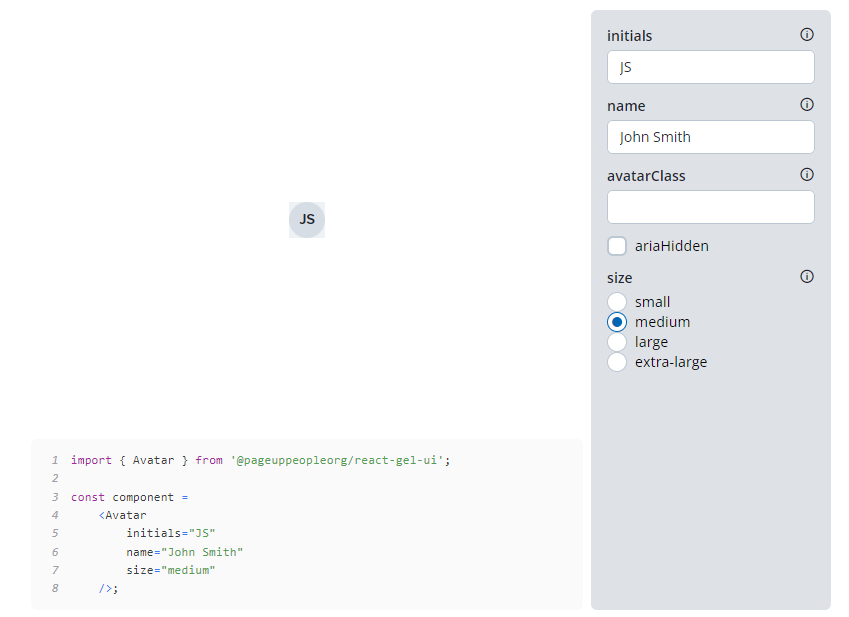The width and height of the screenshot is (849, 617).
Task: Click the 'initials' field label
Action: coord(629,36)
